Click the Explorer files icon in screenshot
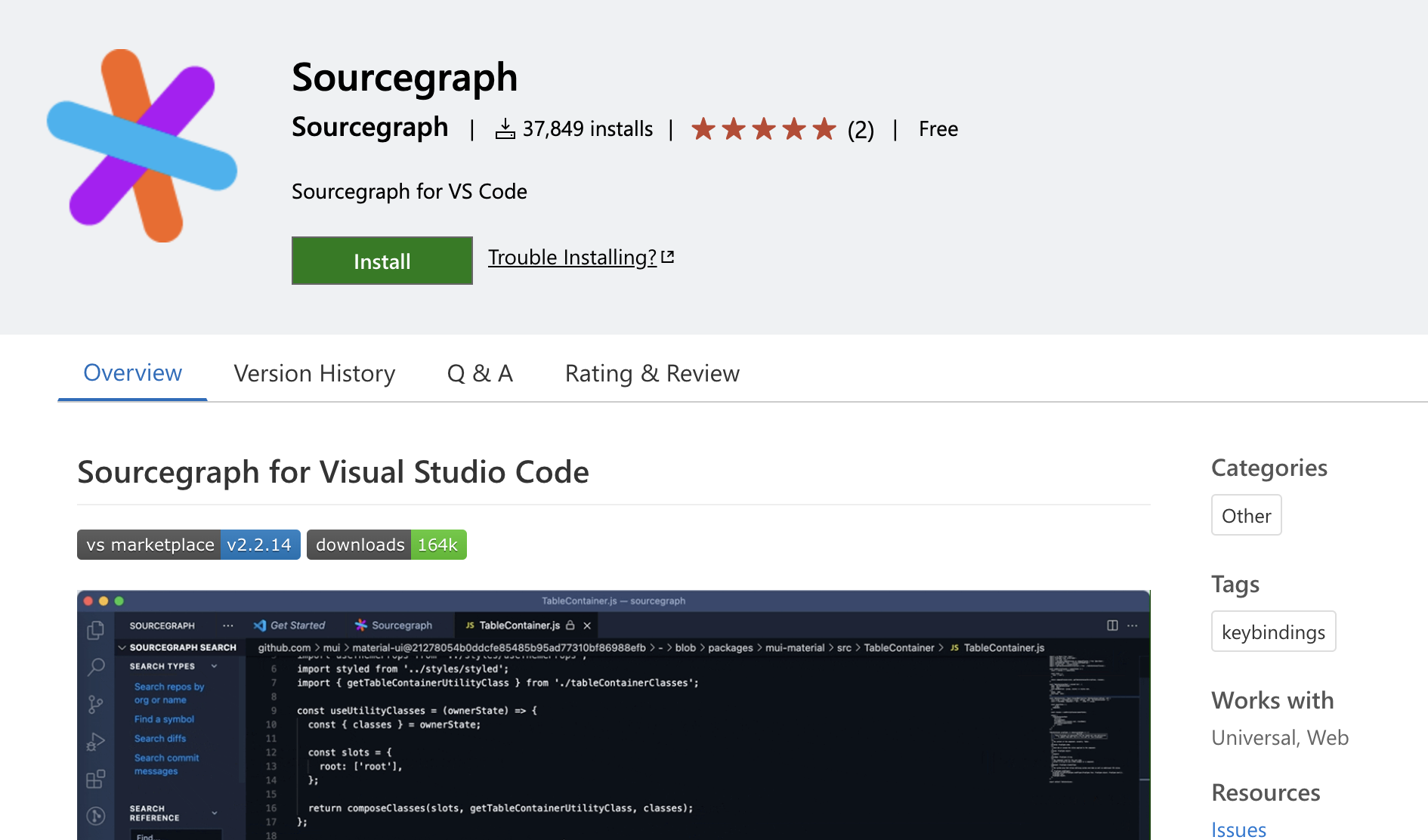Viewport: 1428px width, 840px height. tap(96, 630)
